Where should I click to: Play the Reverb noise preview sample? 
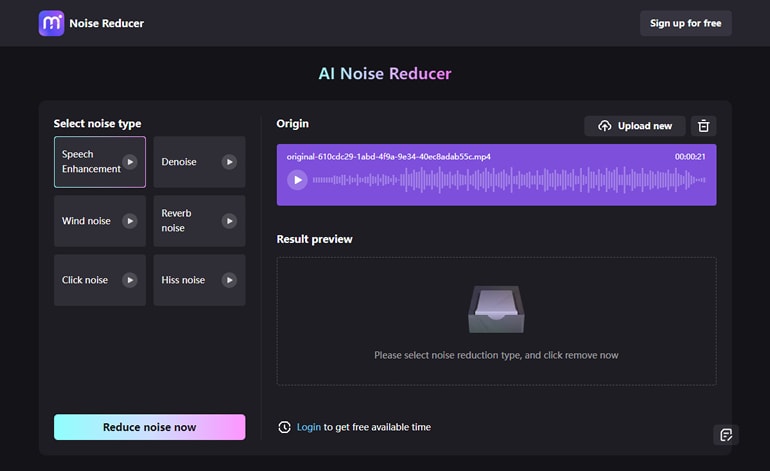(229, 221)
